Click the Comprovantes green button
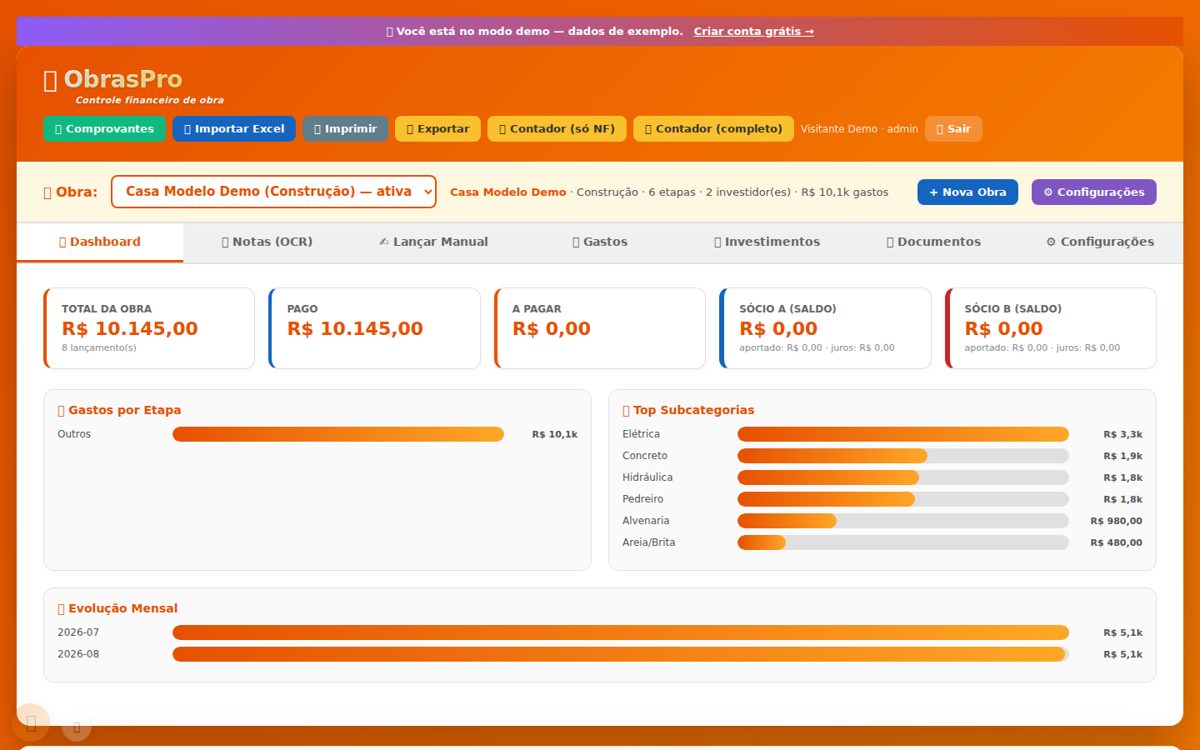1200x750 pixels. point(104,129)
